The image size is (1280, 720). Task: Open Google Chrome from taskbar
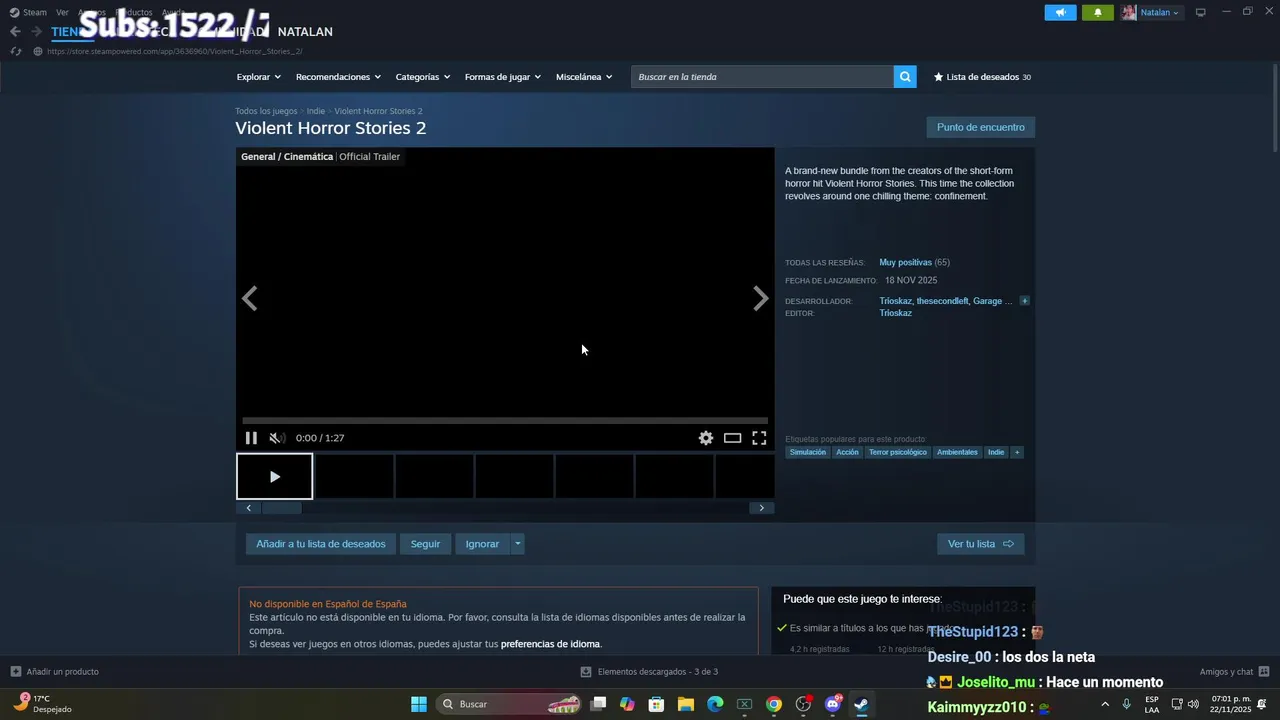tap(774, 704)
